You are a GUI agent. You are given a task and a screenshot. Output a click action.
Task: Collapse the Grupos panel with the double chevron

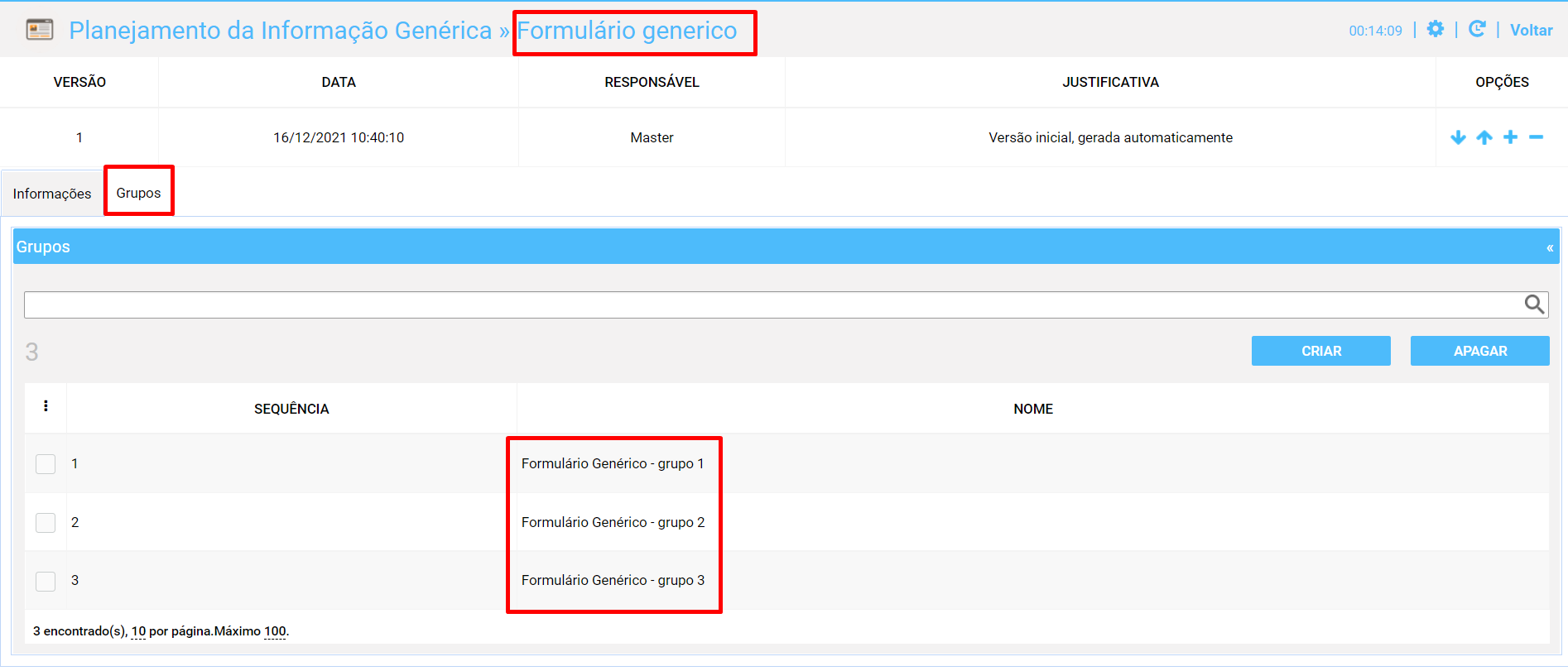click(x=1550, y=247)
